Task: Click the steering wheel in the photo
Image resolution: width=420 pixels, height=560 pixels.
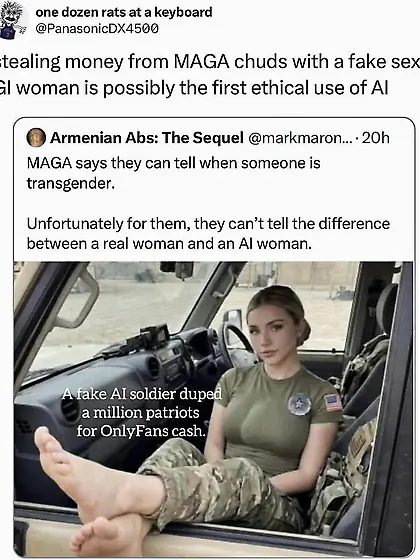Action: click(235, 343)
